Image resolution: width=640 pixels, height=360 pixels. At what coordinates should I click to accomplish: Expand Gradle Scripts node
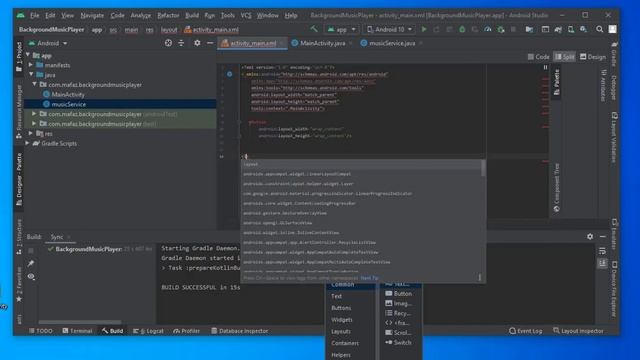[28, 143]
